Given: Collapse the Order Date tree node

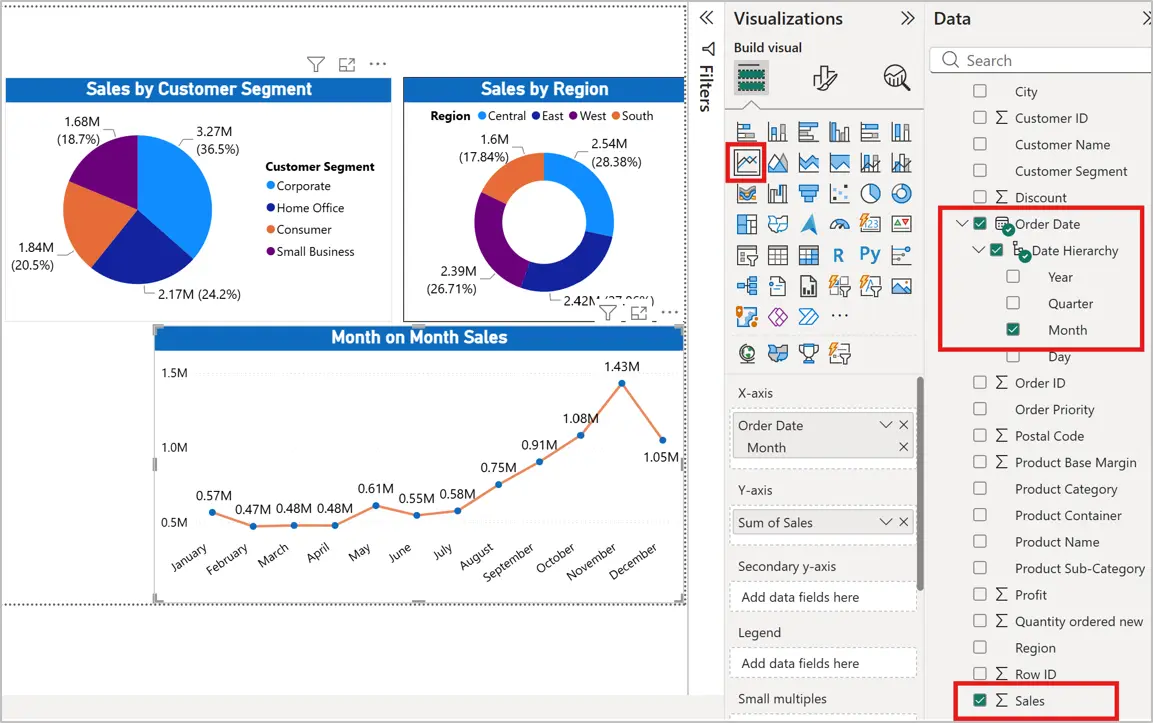Looking at the screenshot, I should (962, 224).
